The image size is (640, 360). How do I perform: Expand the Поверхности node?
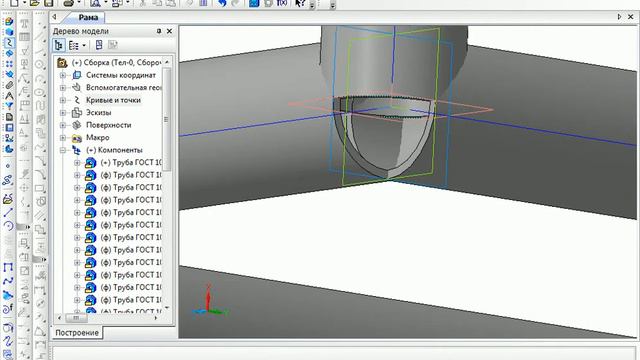[62, 125]
